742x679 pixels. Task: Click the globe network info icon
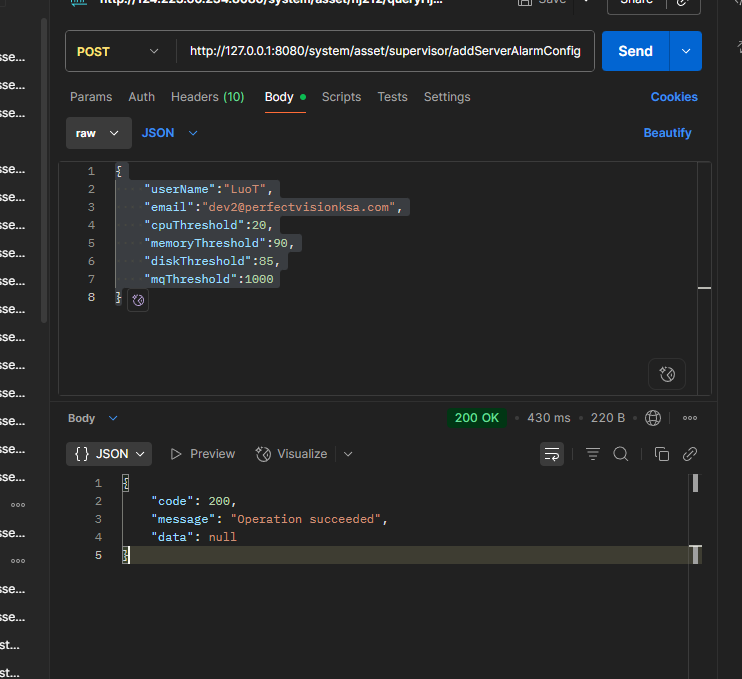coord(653,418)
